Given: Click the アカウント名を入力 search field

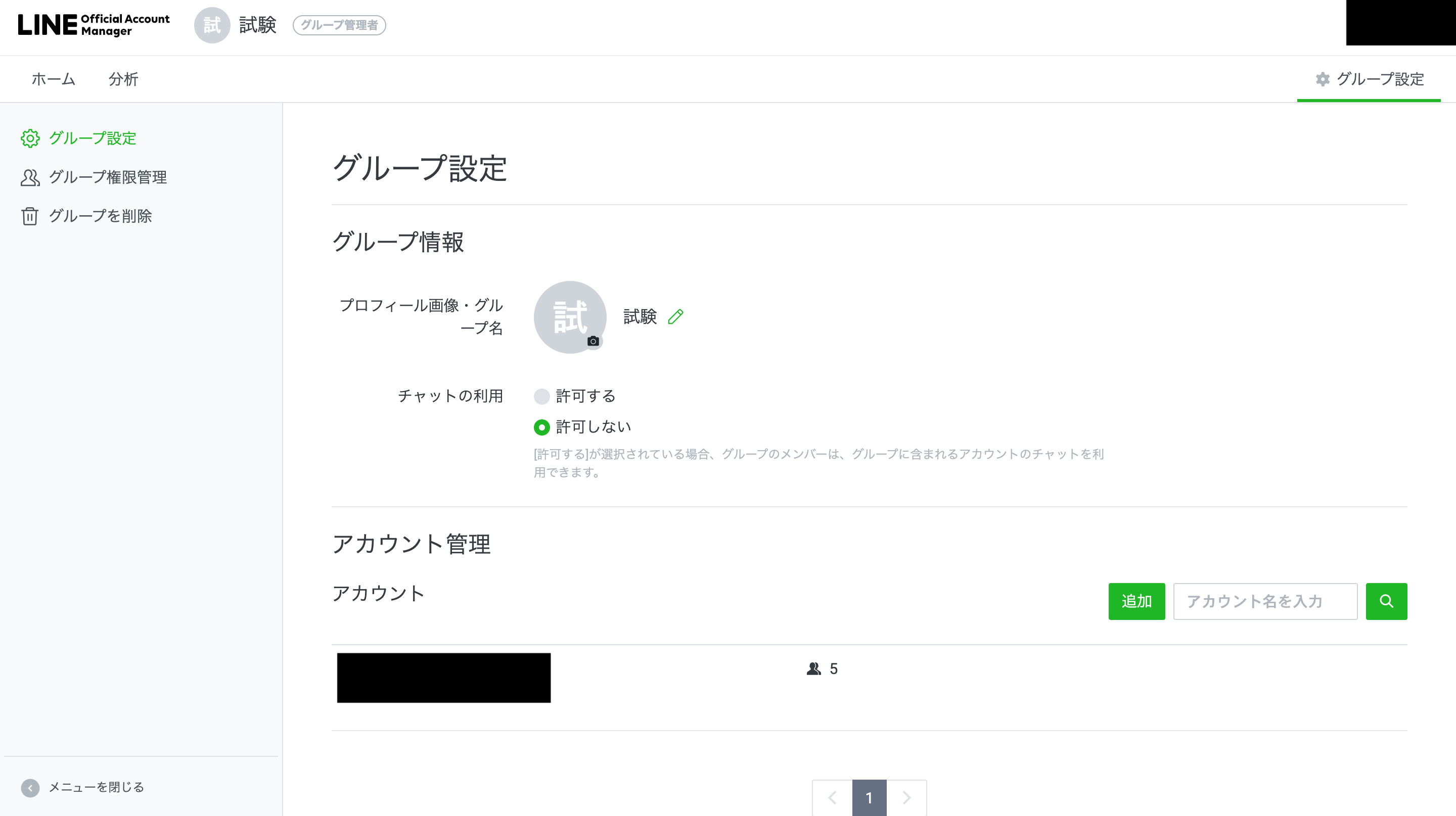Looking at the screenshot, I should tap(1265, 601).
